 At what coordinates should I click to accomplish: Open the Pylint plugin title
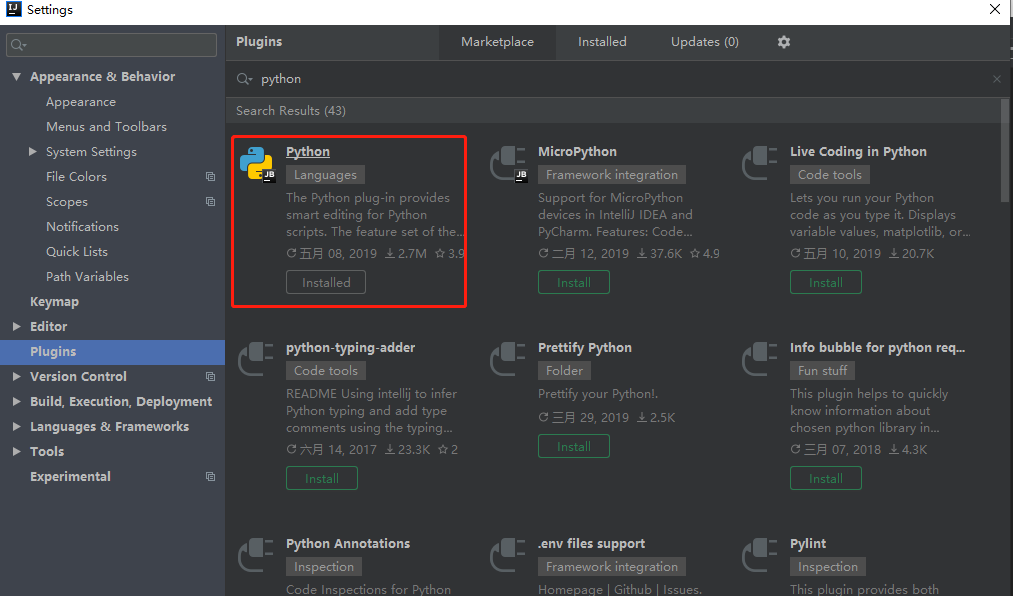808,544
